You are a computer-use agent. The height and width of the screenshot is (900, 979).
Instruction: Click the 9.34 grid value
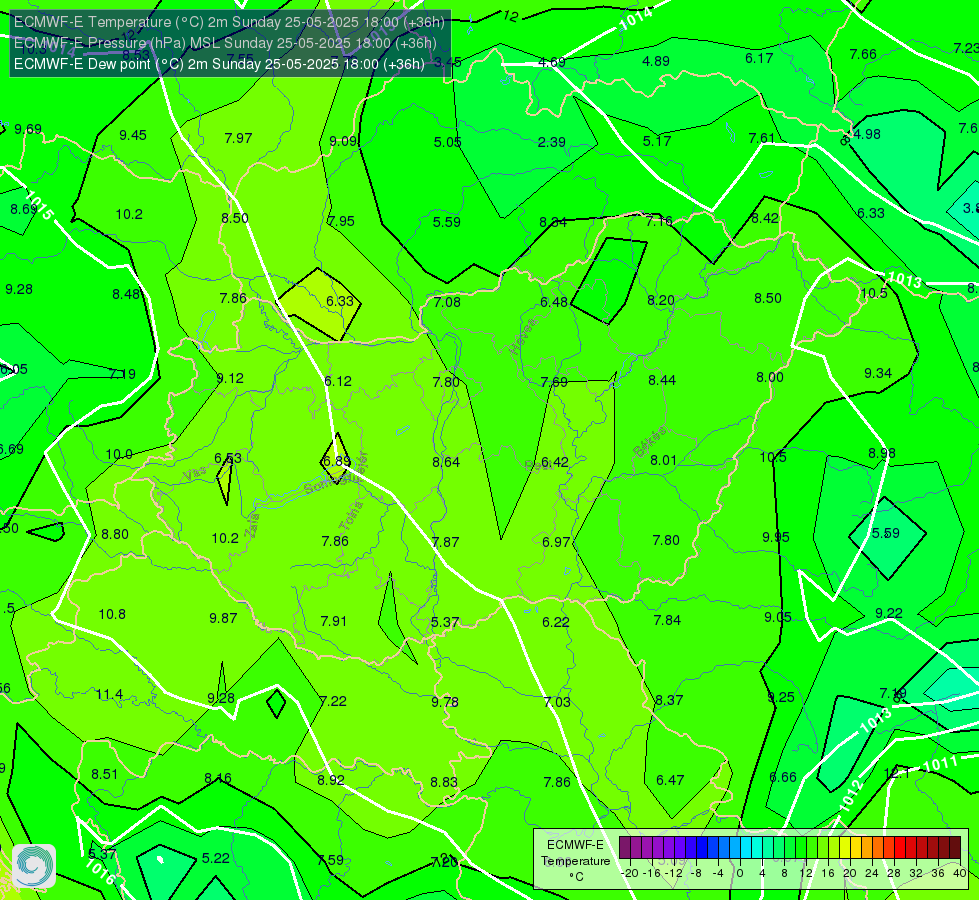point(878,373)
